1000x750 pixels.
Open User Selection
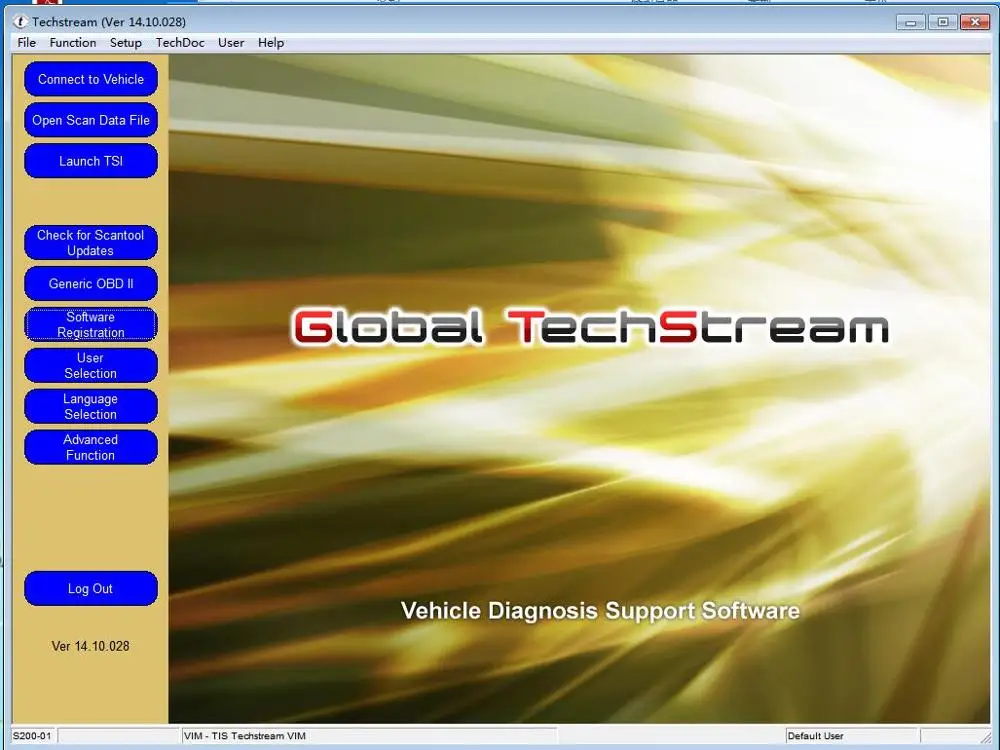click(x=90, y=365)
